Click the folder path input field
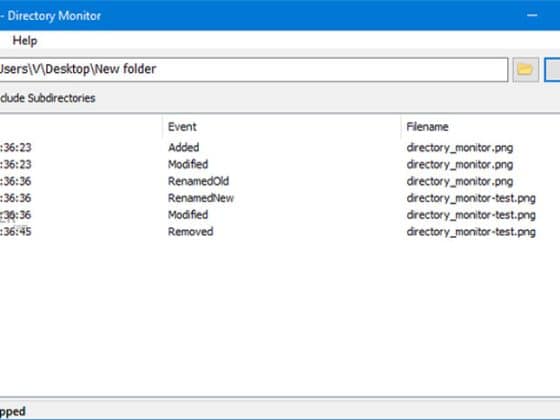 click(x=253, y=69)
